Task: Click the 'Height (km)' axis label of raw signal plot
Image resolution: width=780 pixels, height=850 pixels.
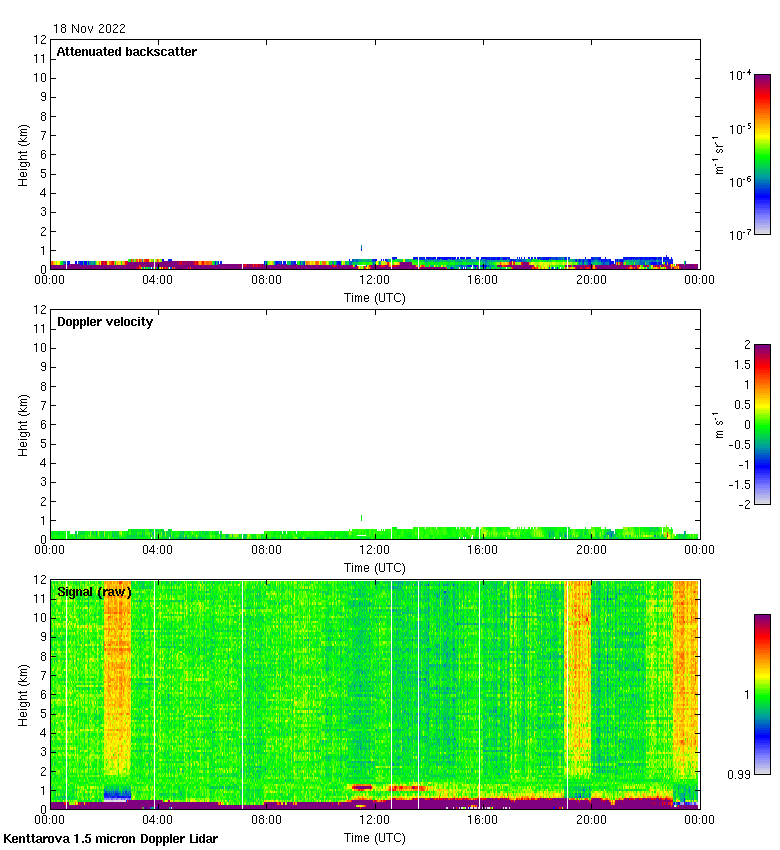Action: [x=23, y=694]
